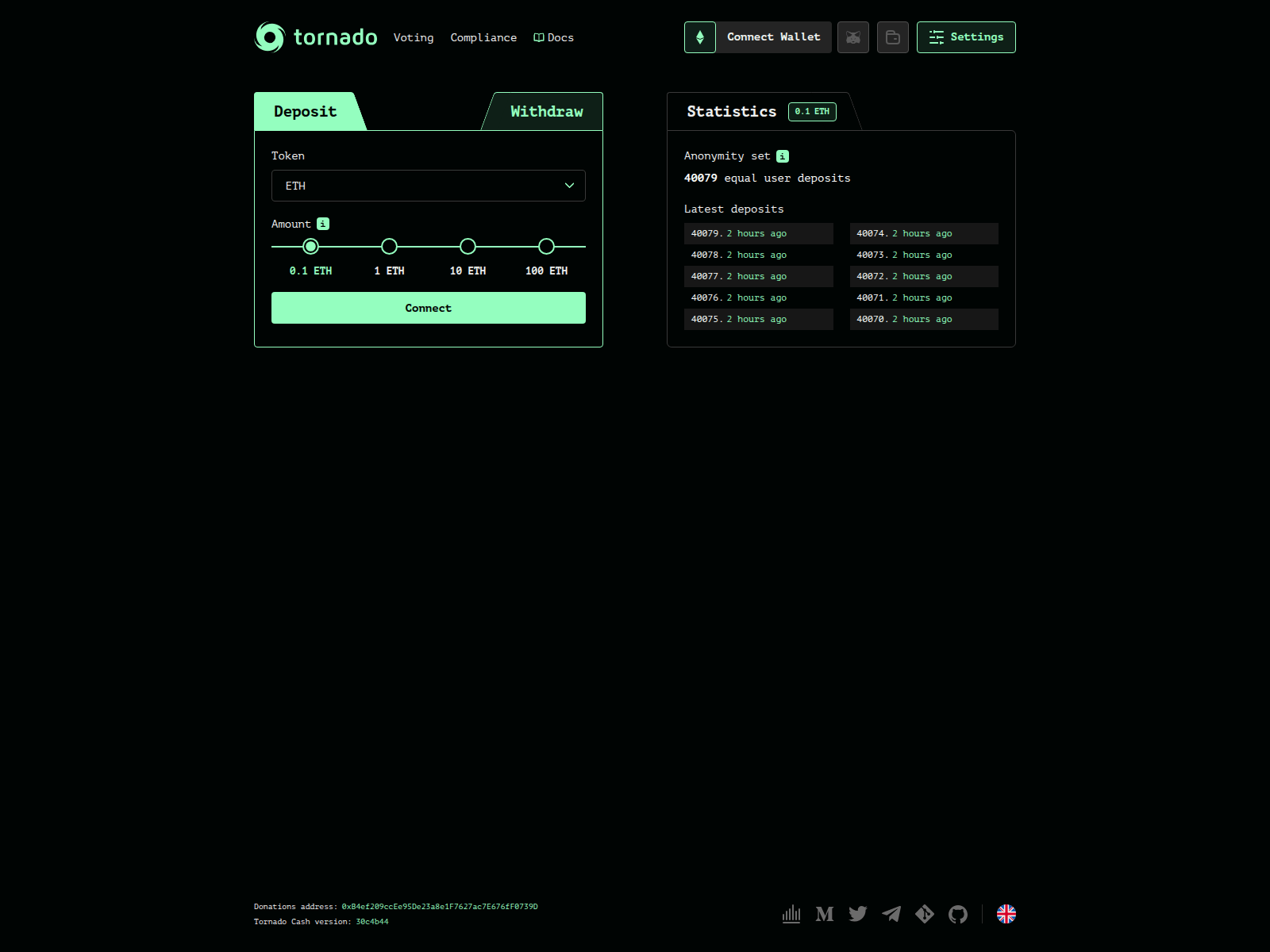The height and width of the screenshot is (952, 1270).
Task: Open the Docs link
Action: coord(553,37)
